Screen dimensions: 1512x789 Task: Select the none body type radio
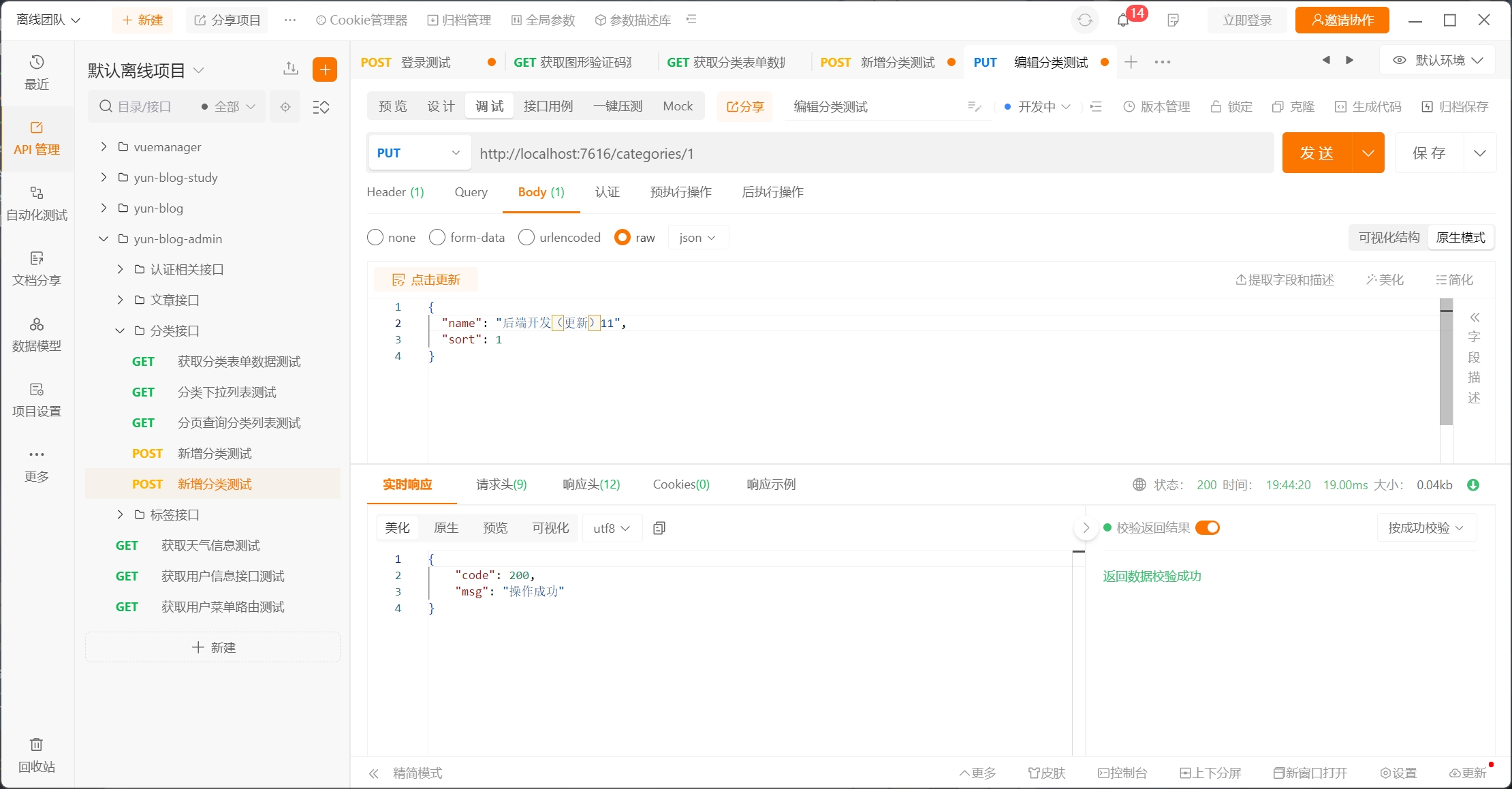coord(375,237)
